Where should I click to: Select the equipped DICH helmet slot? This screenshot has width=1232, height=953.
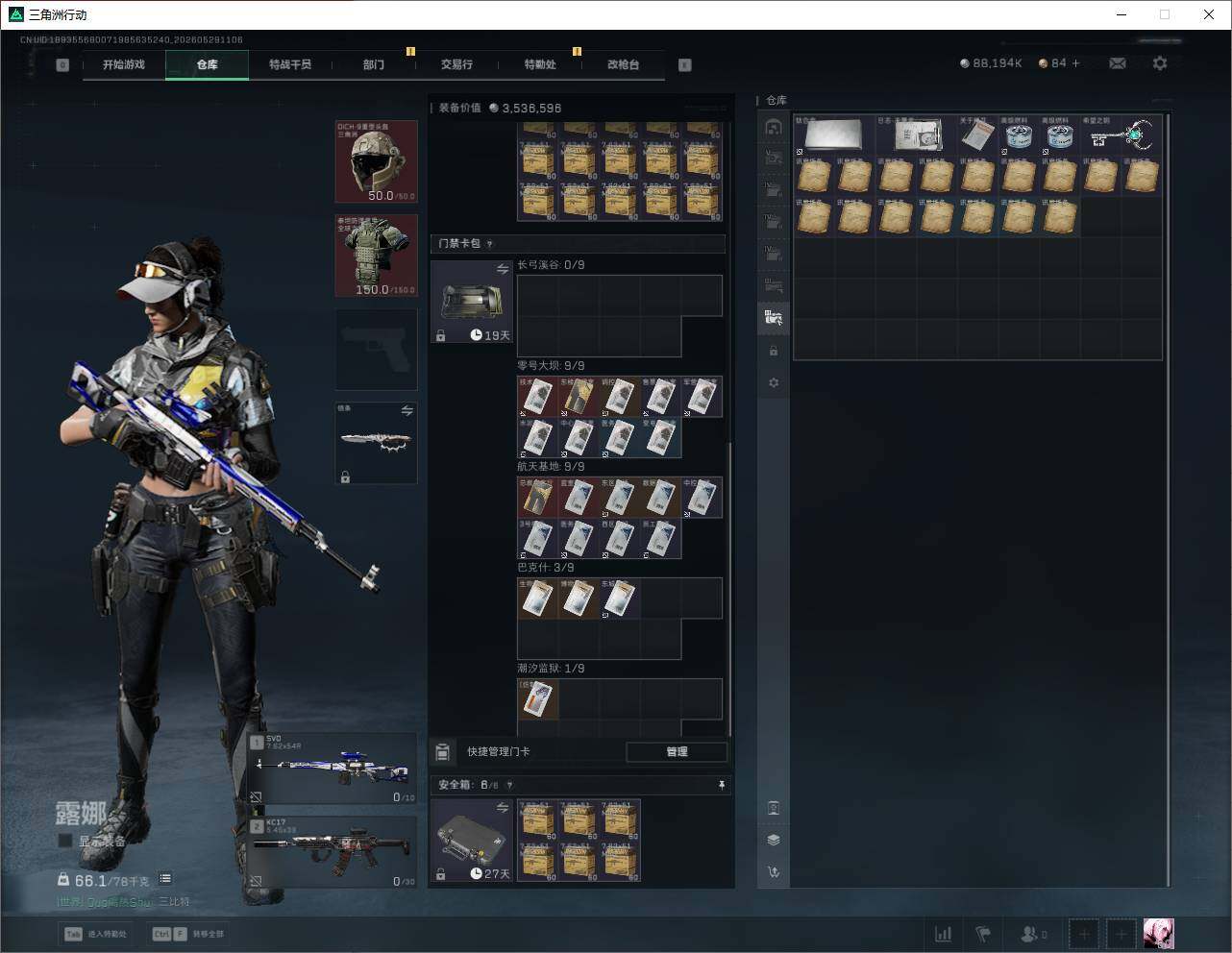376,161
